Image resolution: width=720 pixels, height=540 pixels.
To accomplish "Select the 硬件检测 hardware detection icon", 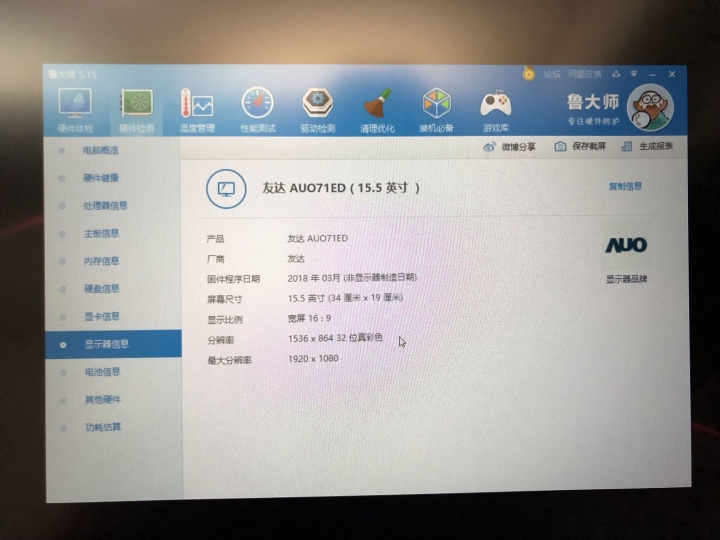I will click(x=136, y=104).
